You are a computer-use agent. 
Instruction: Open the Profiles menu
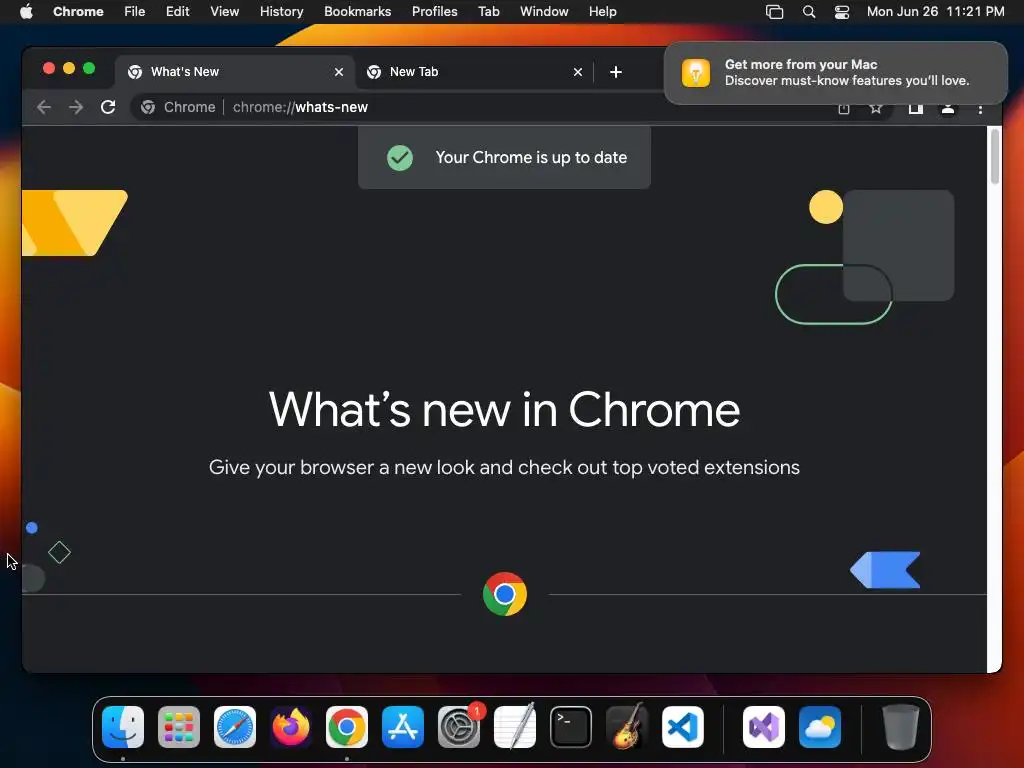coord(434,12)
